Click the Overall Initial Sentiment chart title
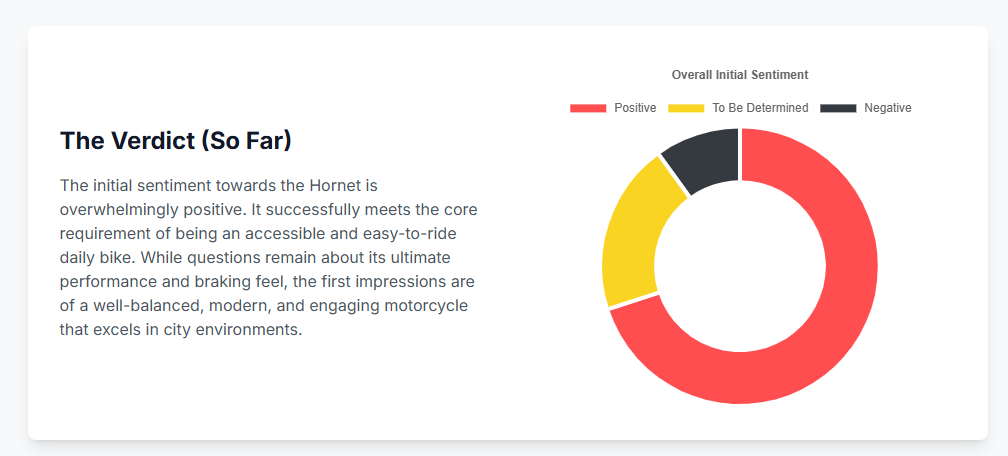Screen dimensions: 1008x456 point(739,75)
